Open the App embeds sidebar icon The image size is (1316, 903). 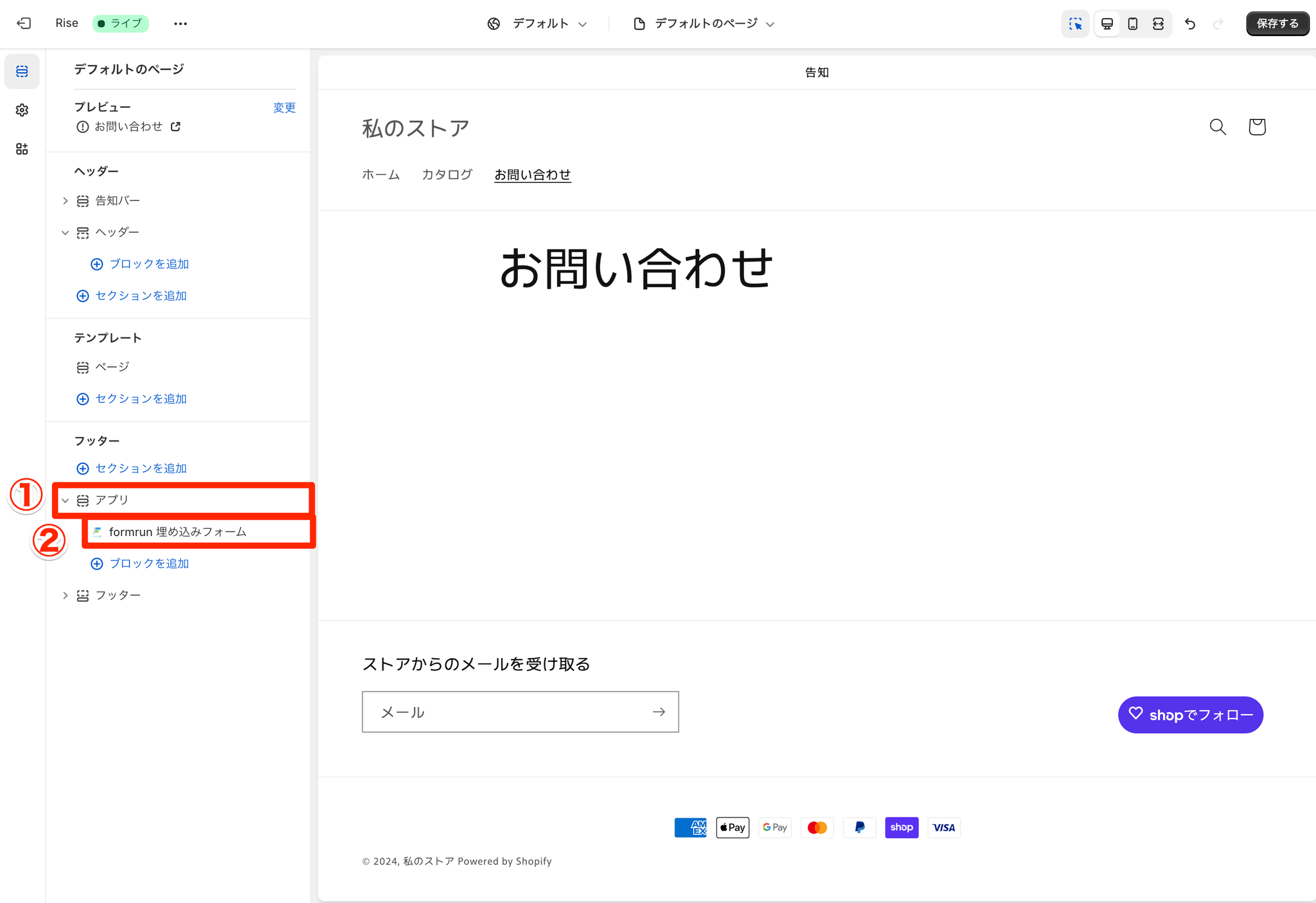[x=22, y=149]
